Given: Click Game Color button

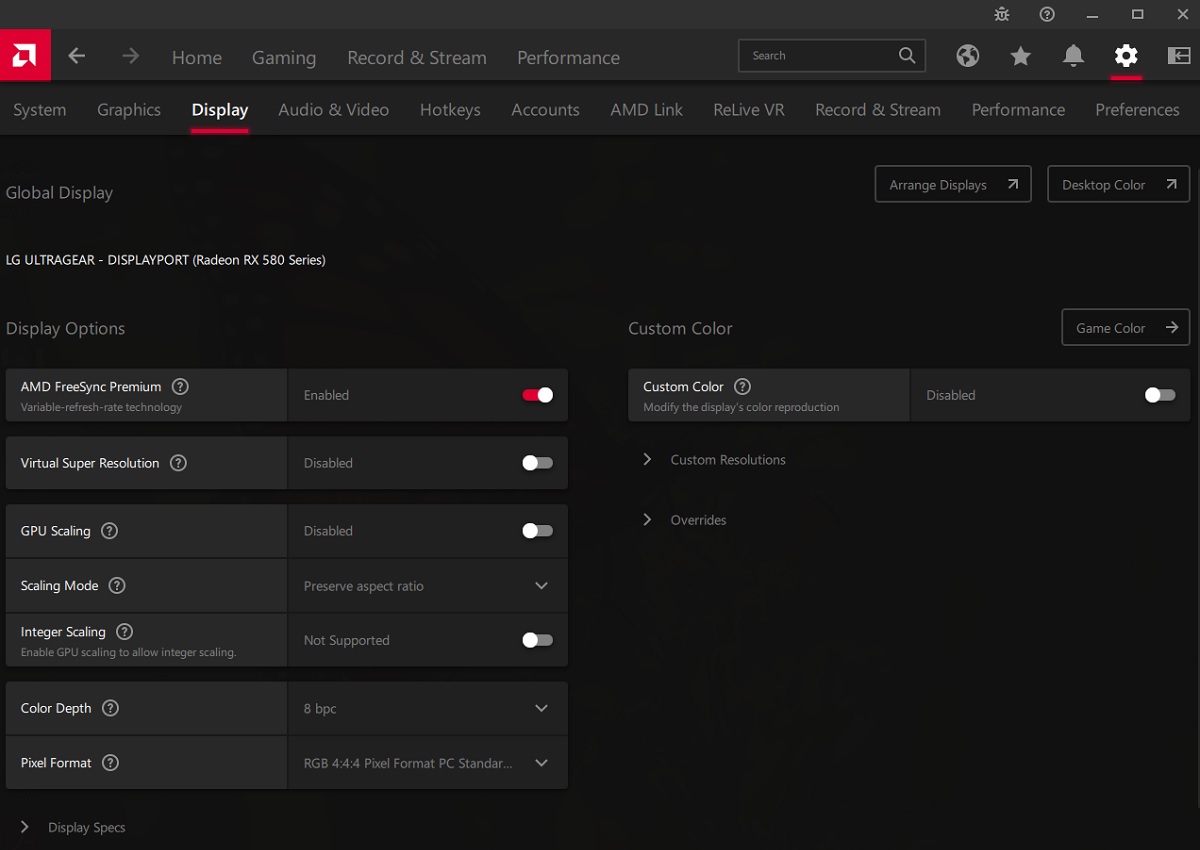Looking at the screenshot, I should (1126, 328).
